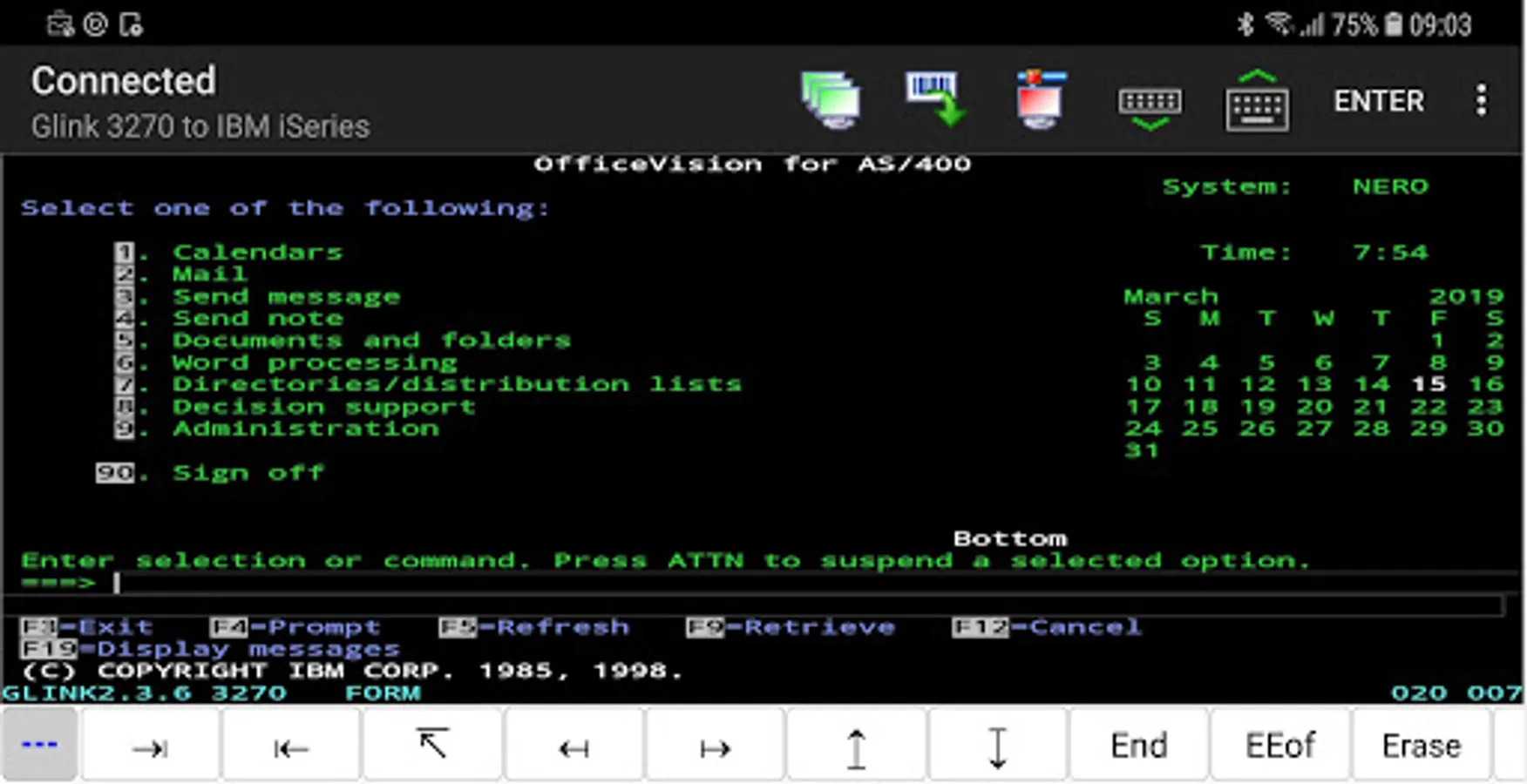The height and width of the screenshot is (784, 1527).
Task: Tap the red screen monitor icon
Action: coord(1040,99)
